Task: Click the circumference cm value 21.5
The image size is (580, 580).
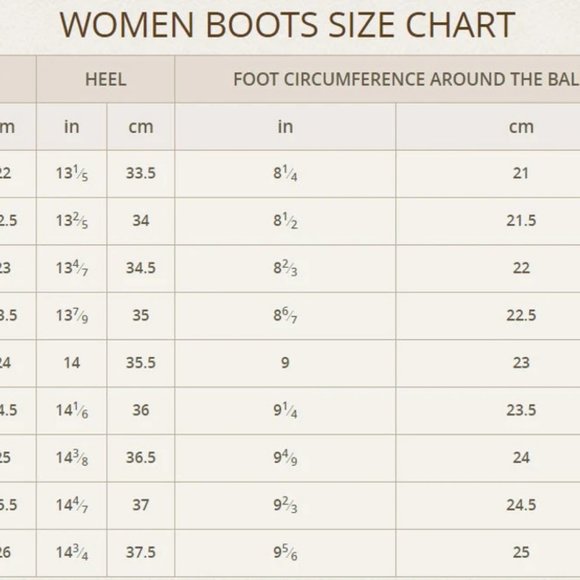Action: 521,221
